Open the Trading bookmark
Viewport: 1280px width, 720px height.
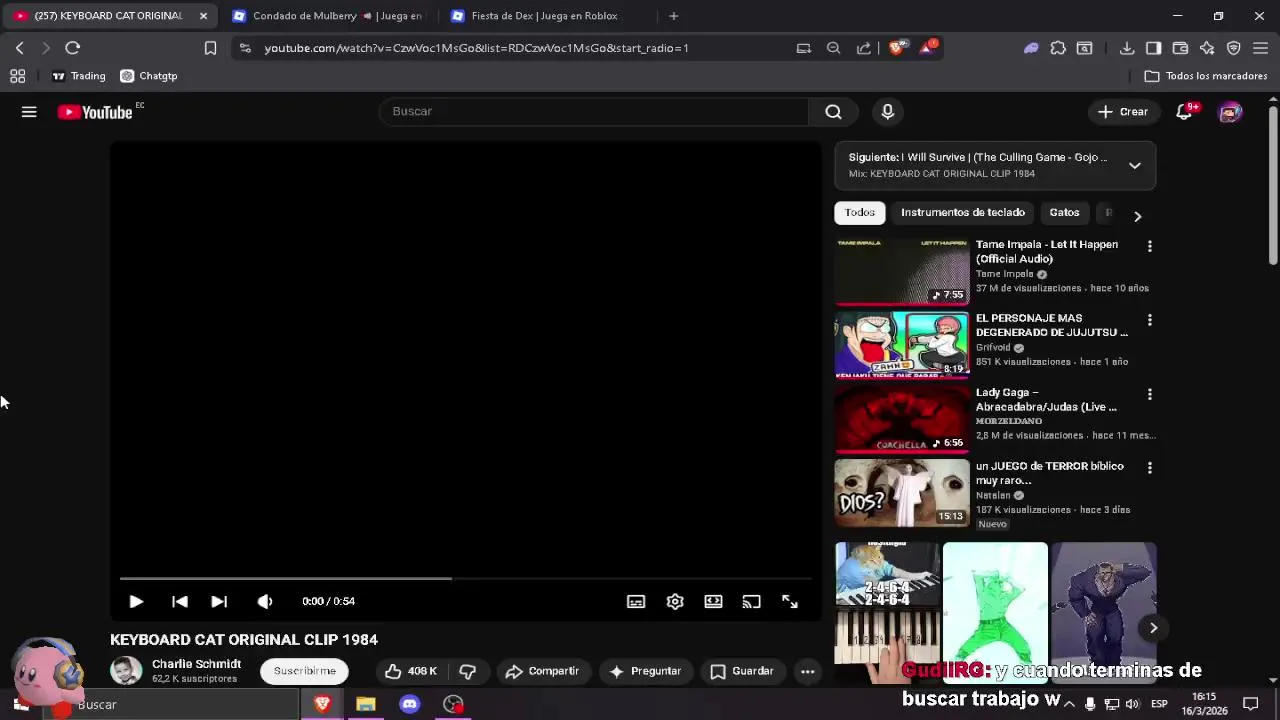tap(78, 76)
